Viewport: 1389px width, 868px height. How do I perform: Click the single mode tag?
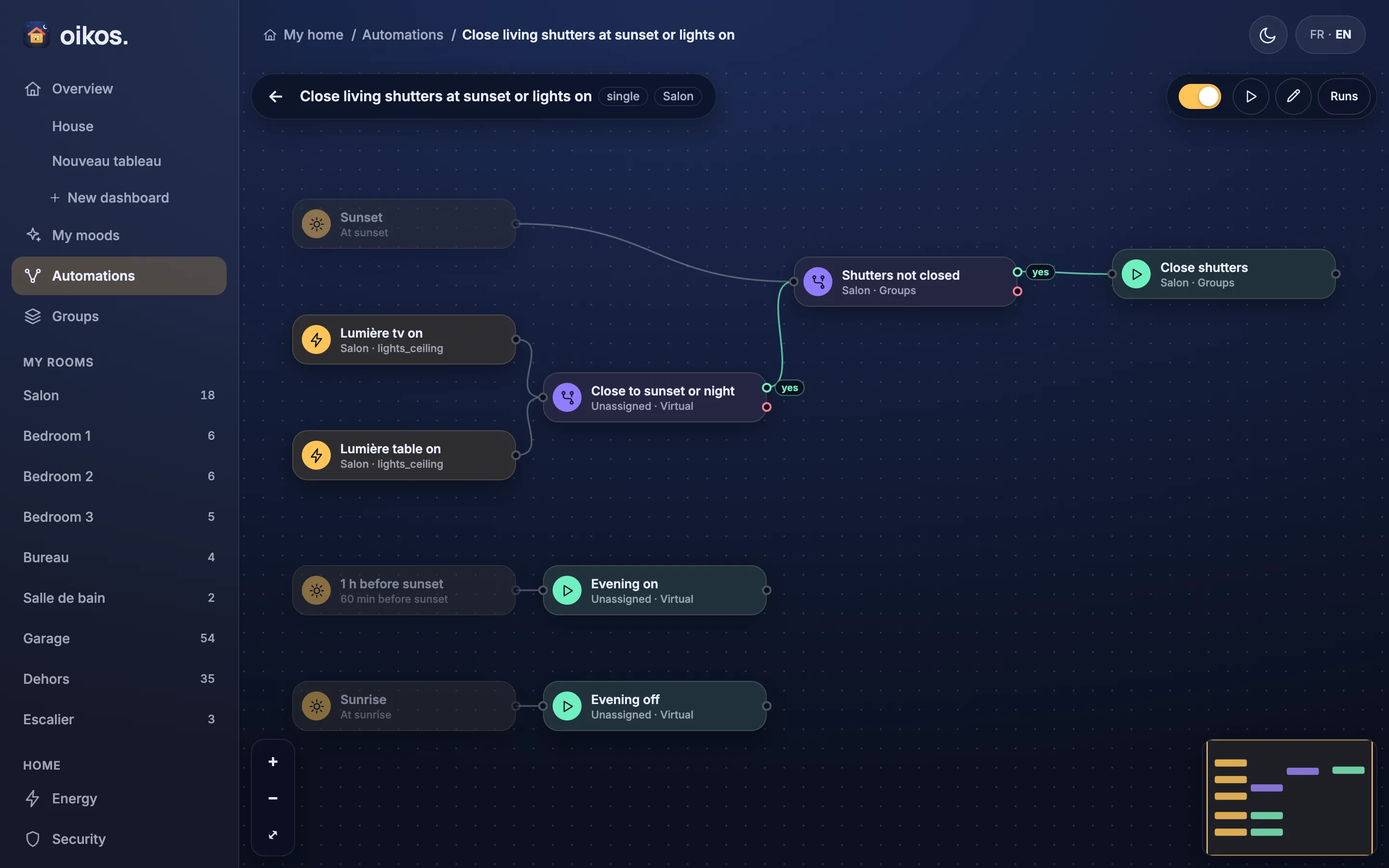pyautogui.click(x=623, y=96)
